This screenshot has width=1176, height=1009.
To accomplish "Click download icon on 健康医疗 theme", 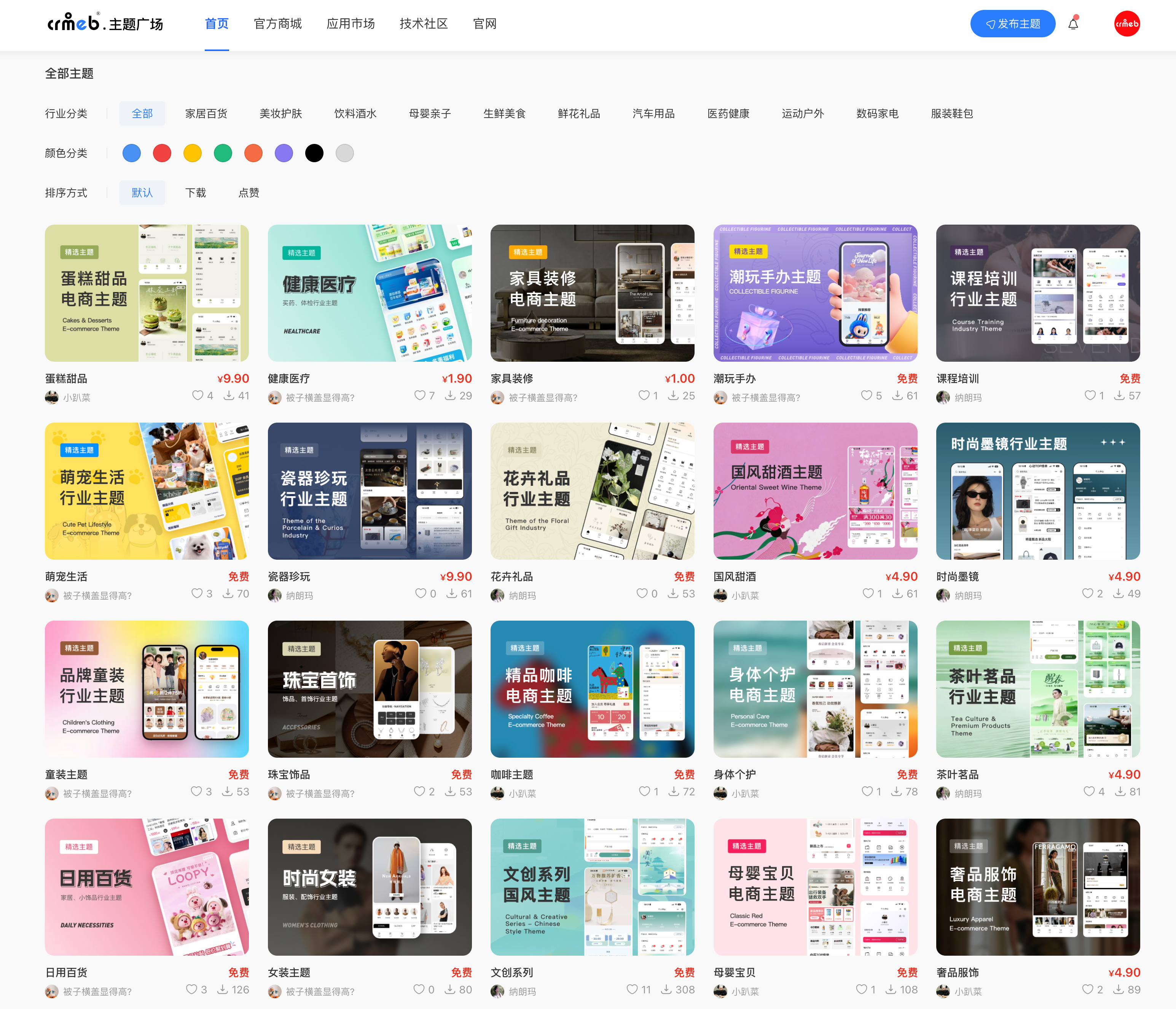I will (450, 395).
